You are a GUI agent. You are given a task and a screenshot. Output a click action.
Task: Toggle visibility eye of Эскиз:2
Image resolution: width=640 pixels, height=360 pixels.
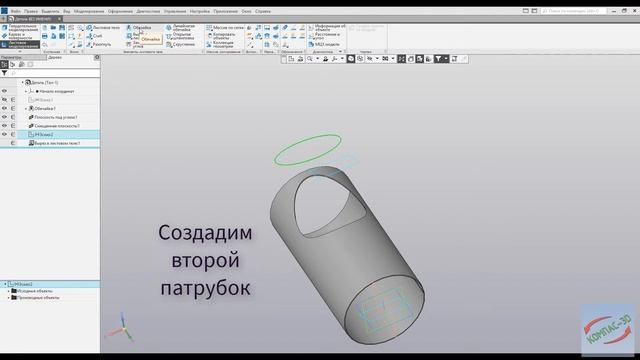[x=4, y=134]
